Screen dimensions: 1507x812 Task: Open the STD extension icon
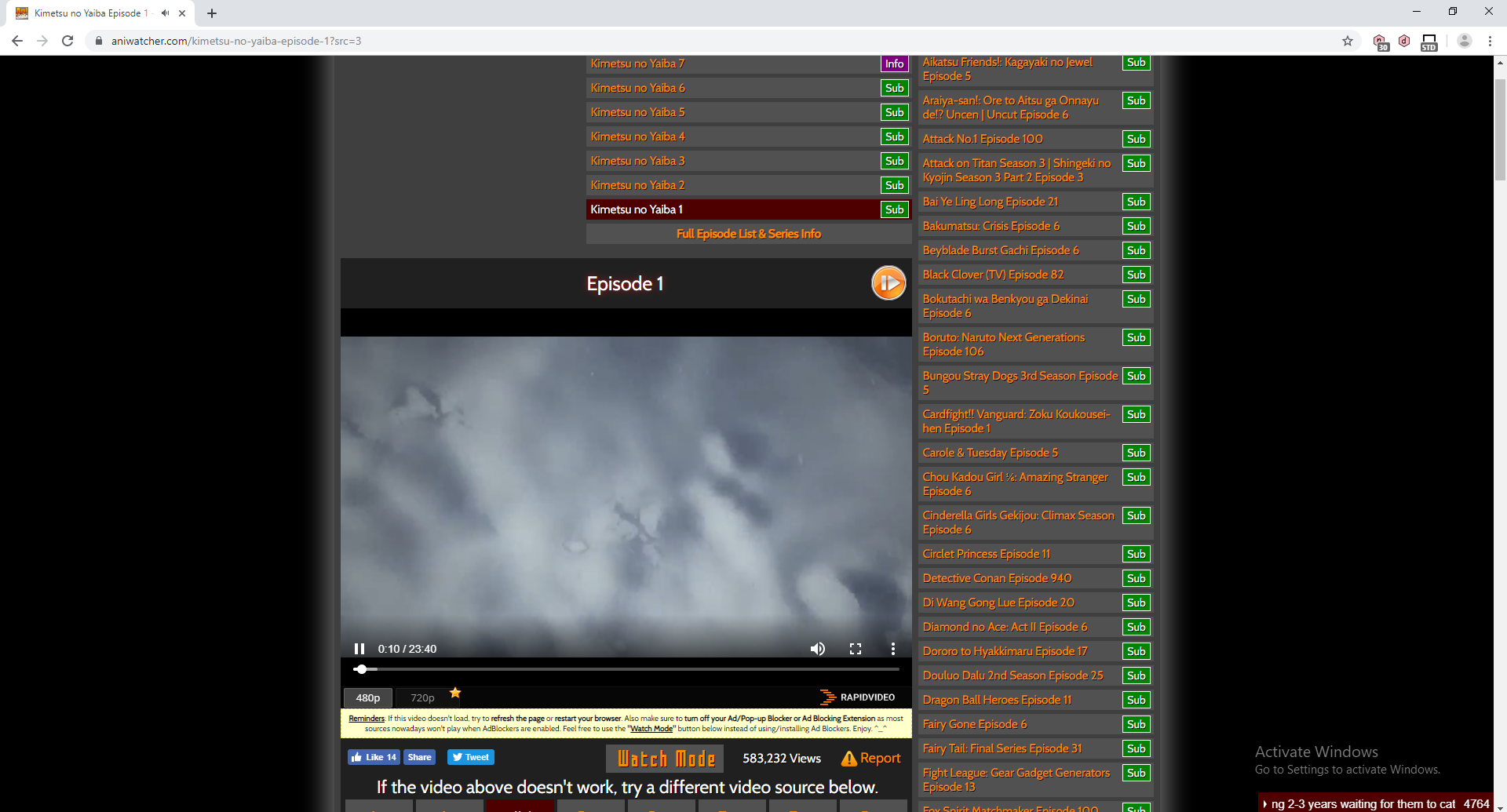(x=1429, y=42)
